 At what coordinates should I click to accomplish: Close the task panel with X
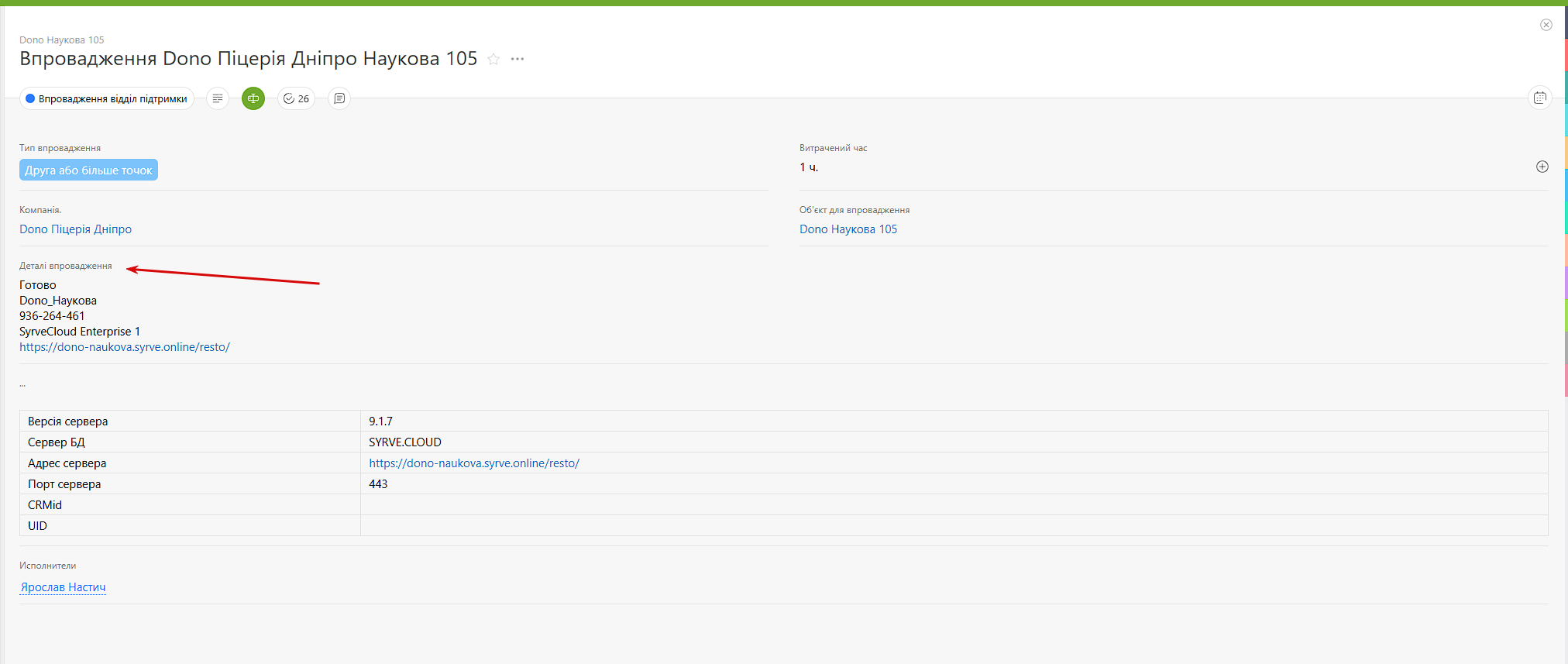click(x=1546, y=25)
